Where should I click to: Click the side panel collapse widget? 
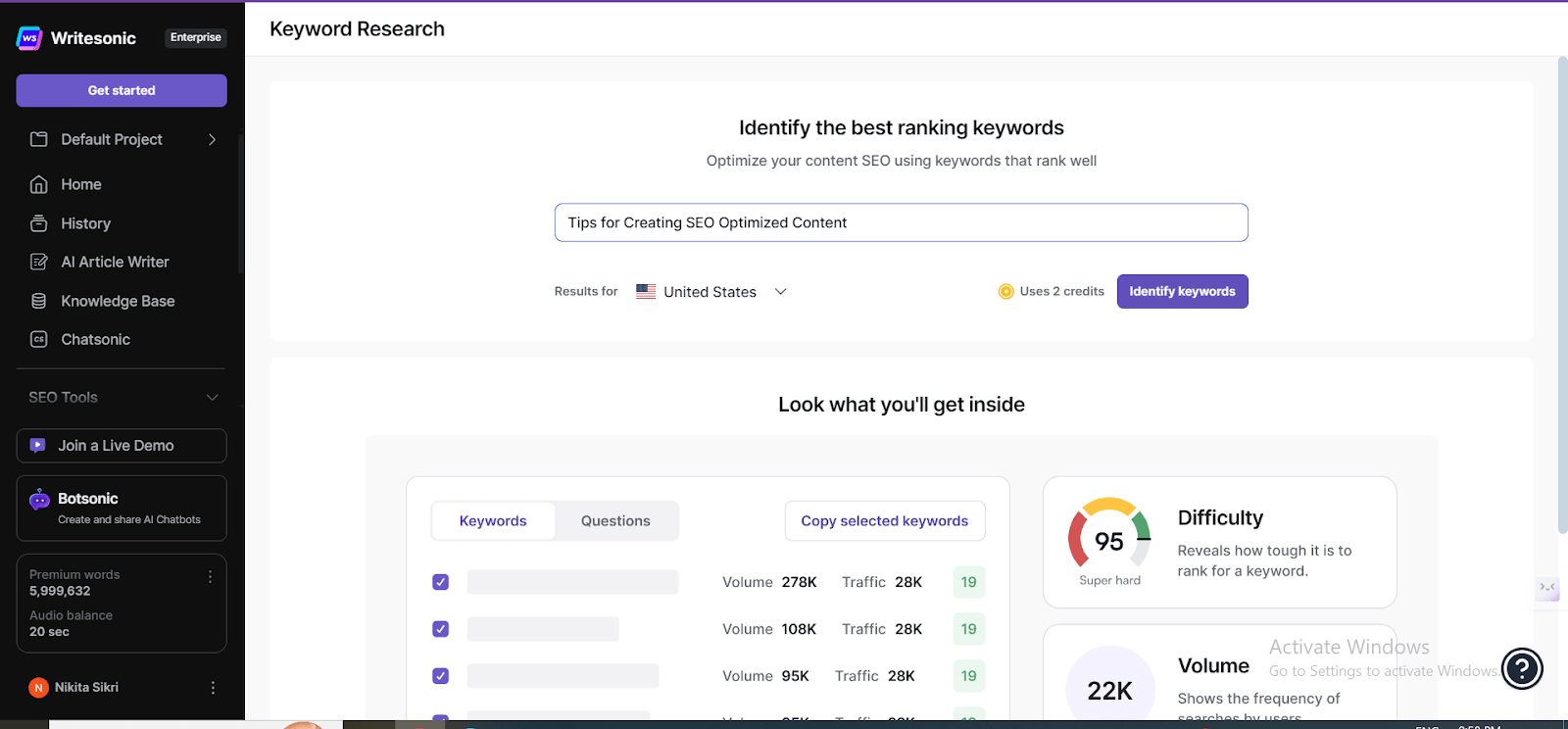(x=1547, y=588)
